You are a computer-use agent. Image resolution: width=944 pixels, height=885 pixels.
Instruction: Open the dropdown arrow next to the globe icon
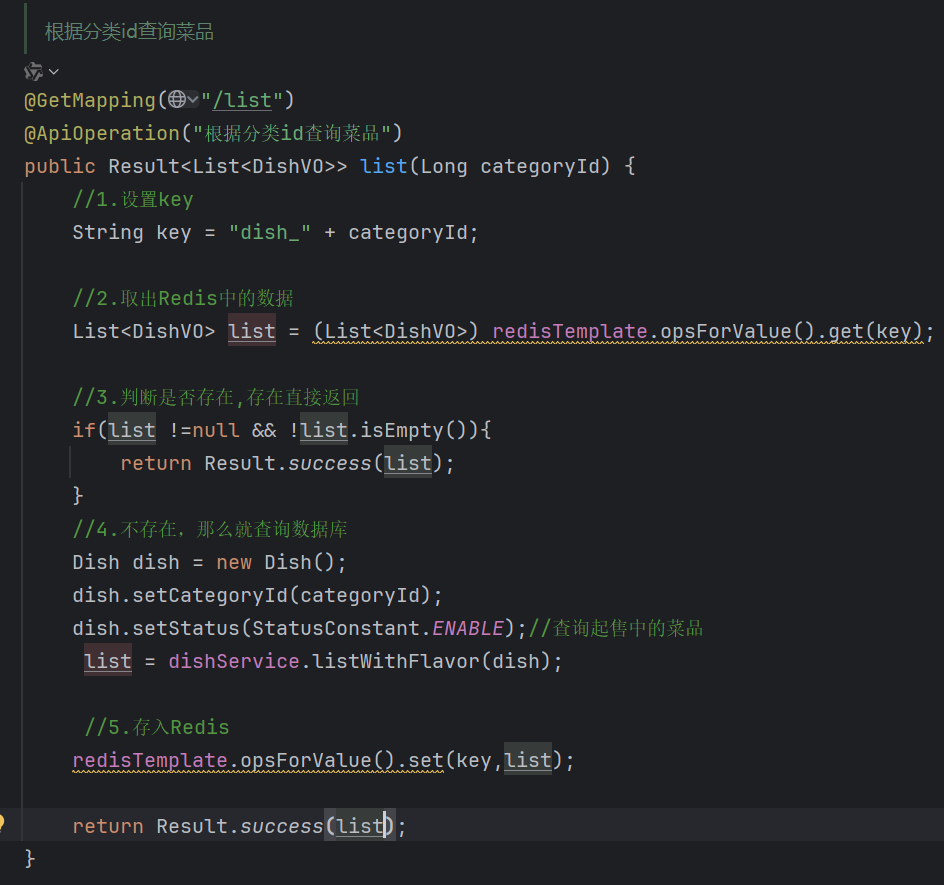[193, 99]
